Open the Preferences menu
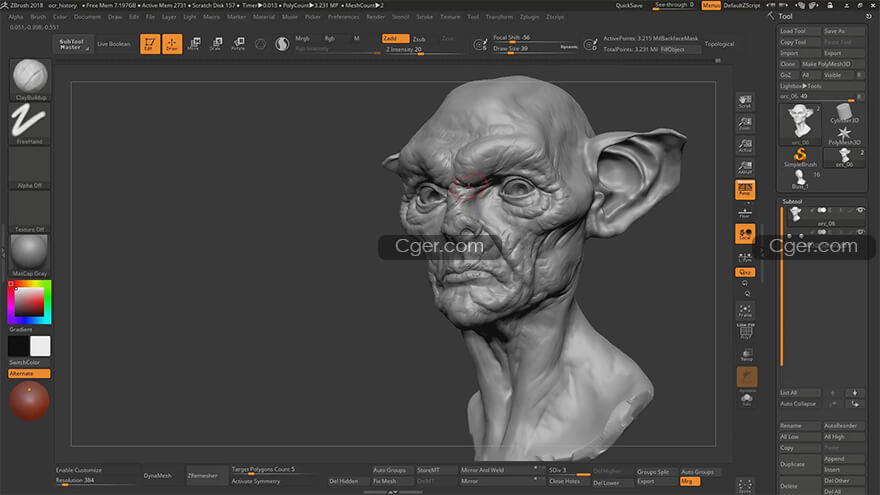880x495 pixels. 343,17
